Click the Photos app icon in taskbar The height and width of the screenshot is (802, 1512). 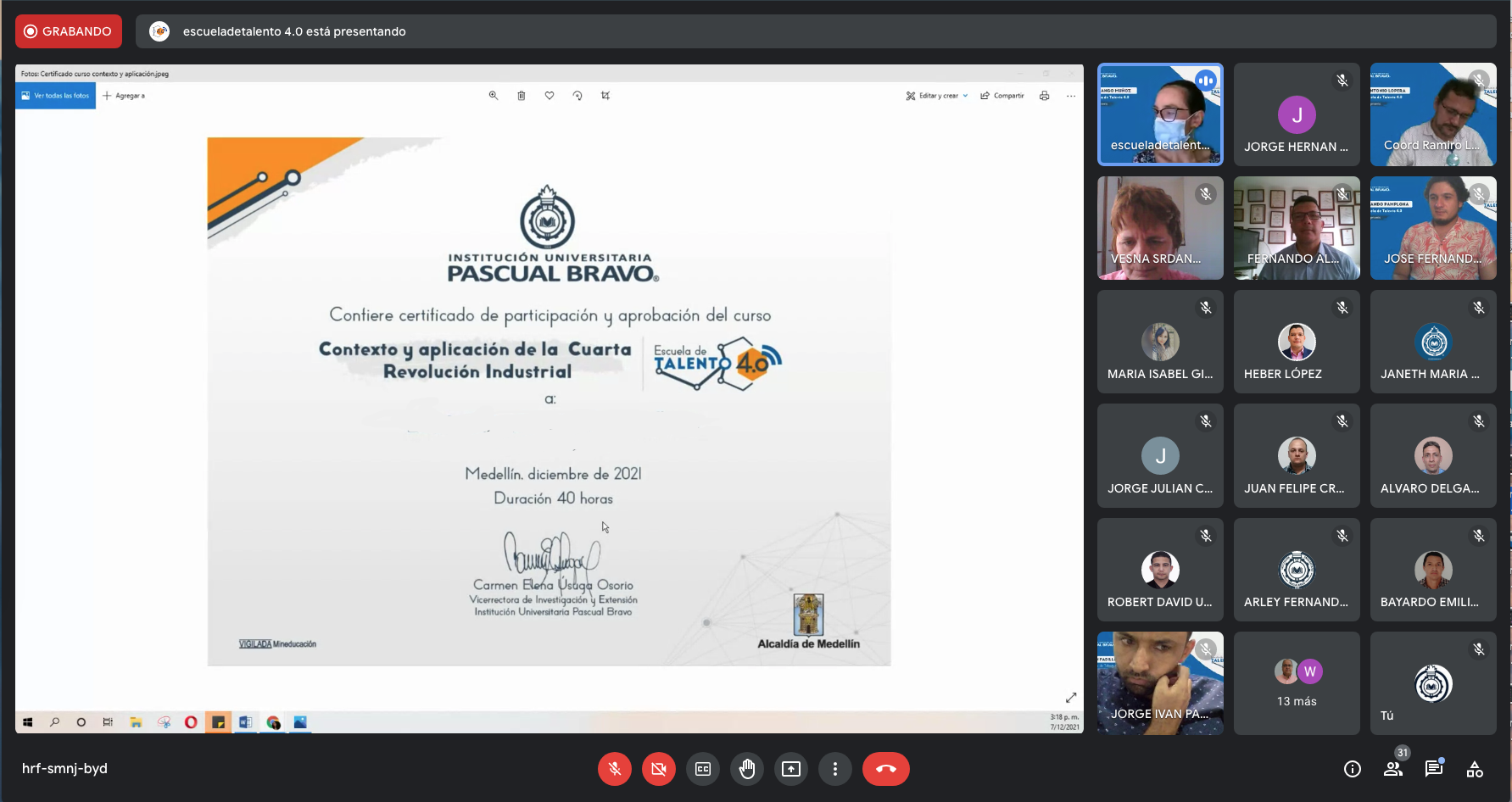pos(300,722)
